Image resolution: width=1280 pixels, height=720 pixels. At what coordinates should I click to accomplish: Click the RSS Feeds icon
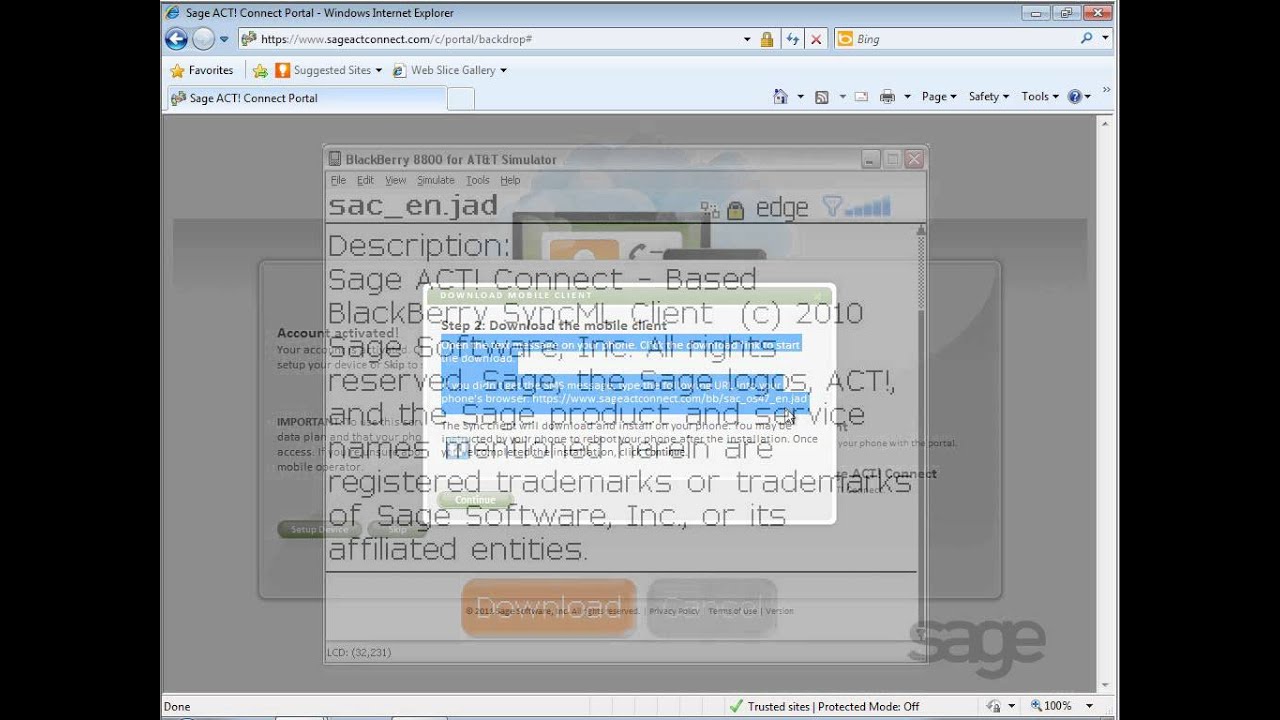pos(821,97)
